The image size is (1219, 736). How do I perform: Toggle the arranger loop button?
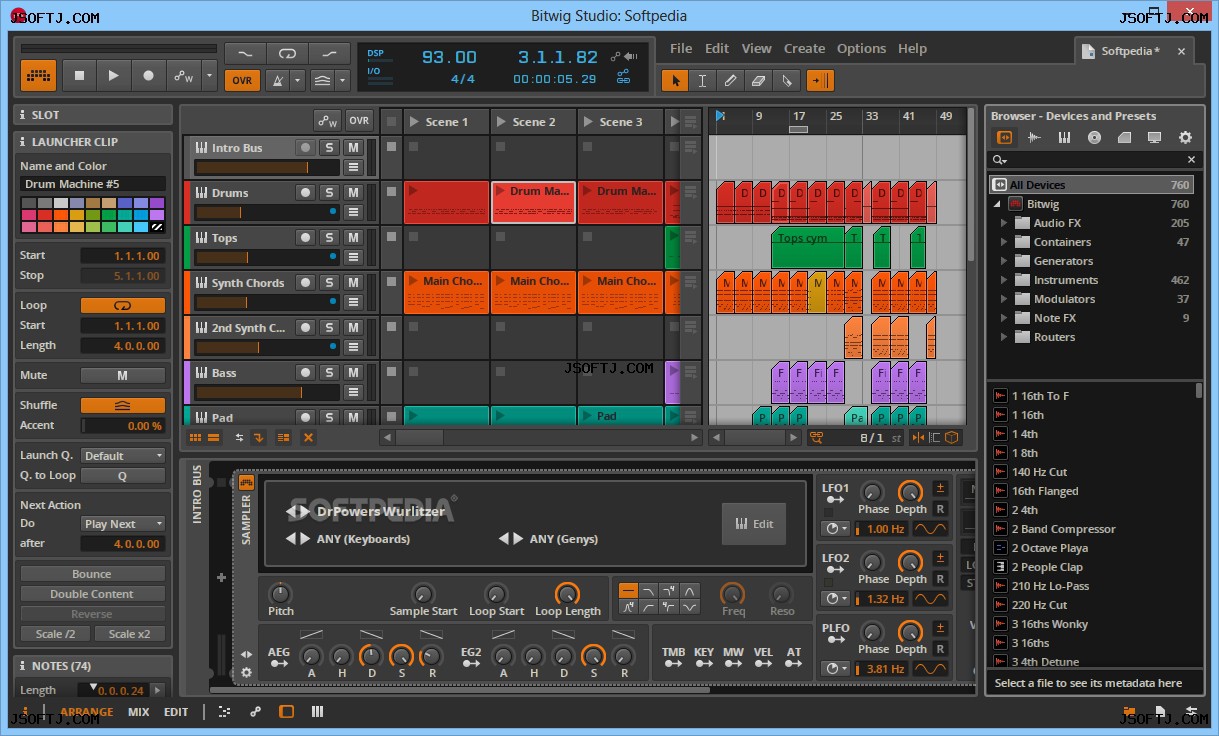click(x=287, y=53)
